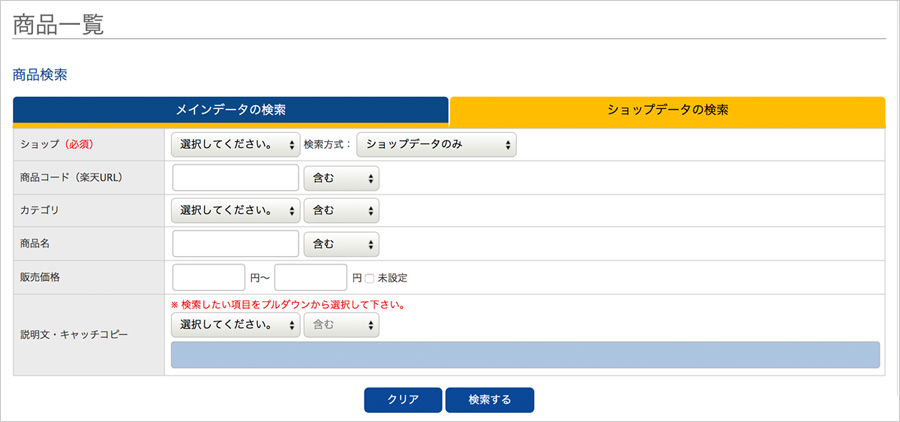The width and height of the screenshot is (900, 422).
Task: Check the 未設定 checkbox
Action: [369, 278]
